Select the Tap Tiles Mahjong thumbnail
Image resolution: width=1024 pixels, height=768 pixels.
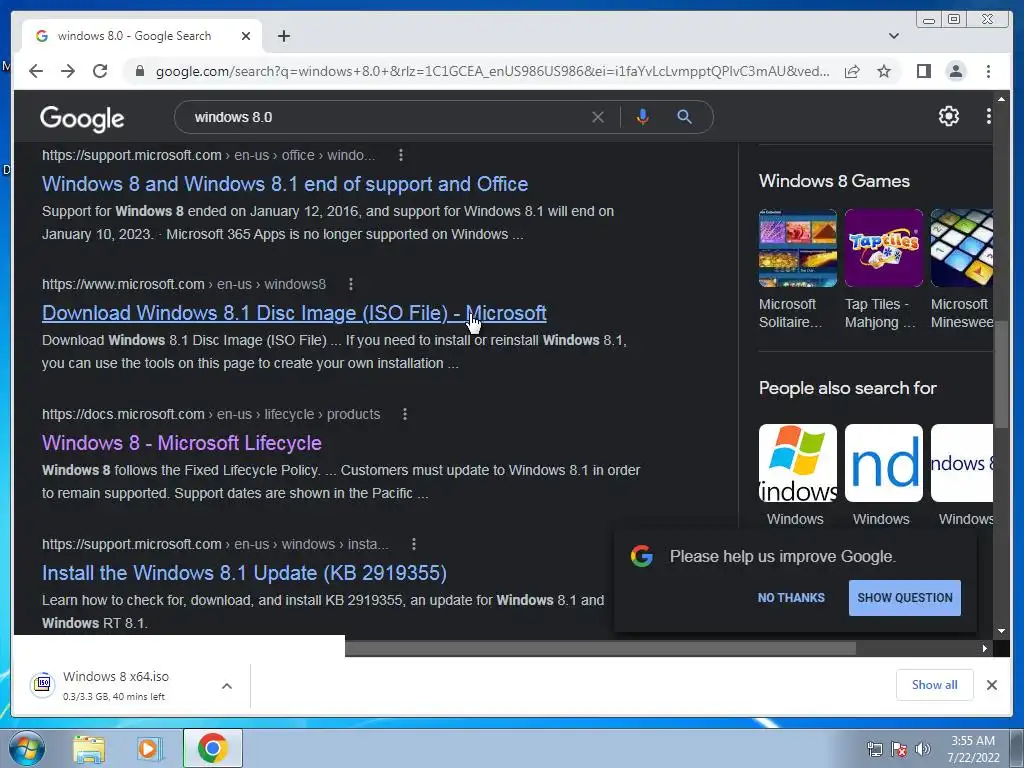point(884,248)
